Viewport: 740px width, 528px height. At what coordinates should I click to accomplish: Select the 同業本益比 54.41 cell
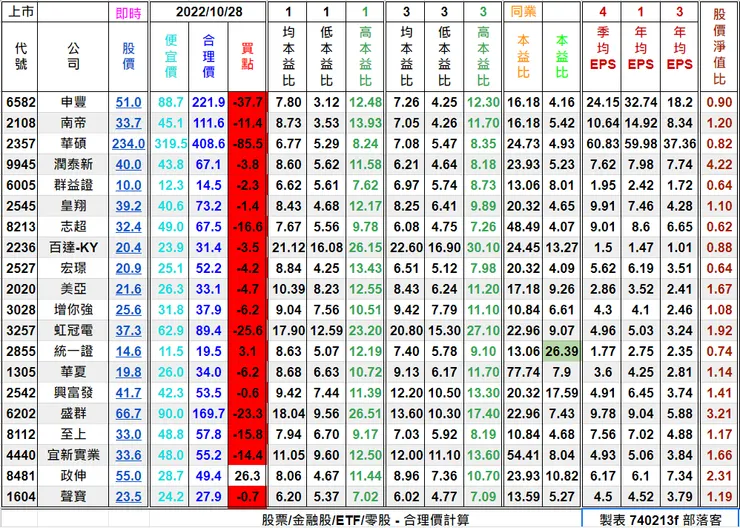click(523, 455)
